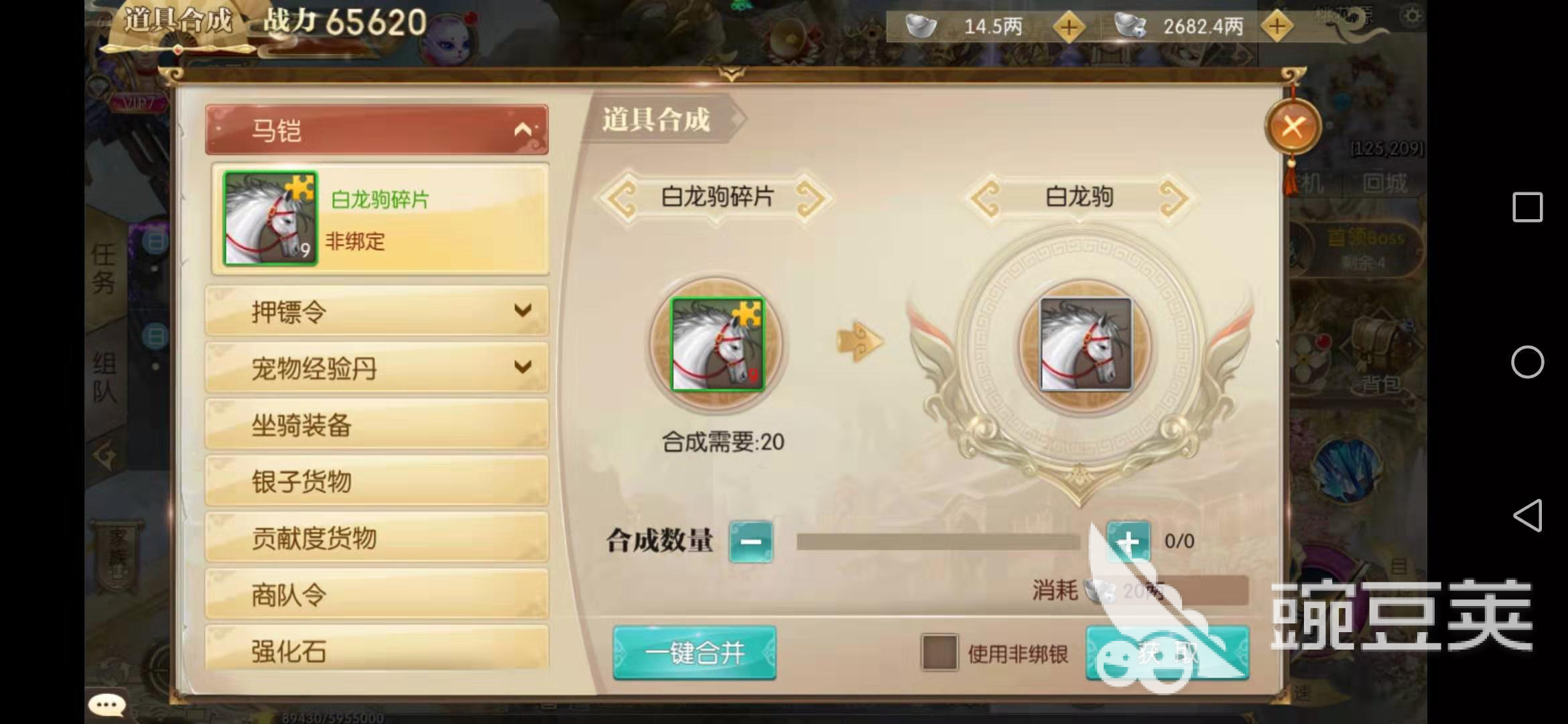Tap the Android back navigation icon
The image size is (1568, 724).
(x=1527, y=516)
